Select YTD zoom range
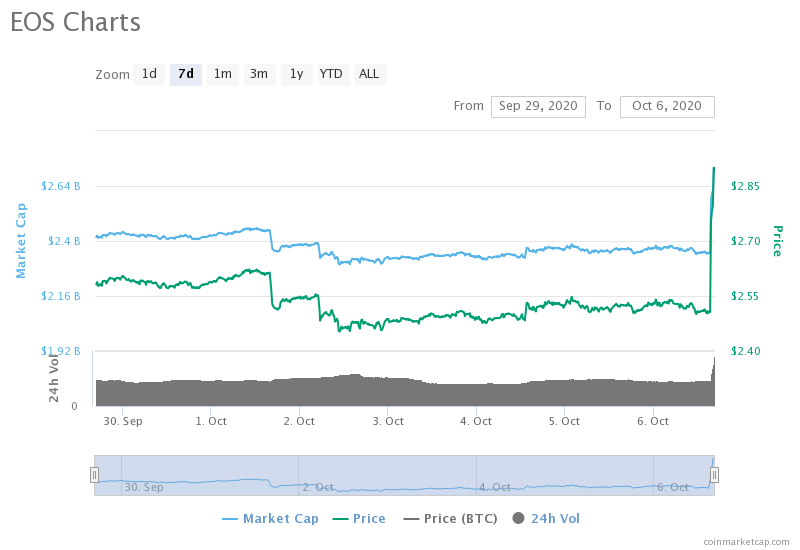Viewport: 800px width, 550px height. [x=332, y=74]
